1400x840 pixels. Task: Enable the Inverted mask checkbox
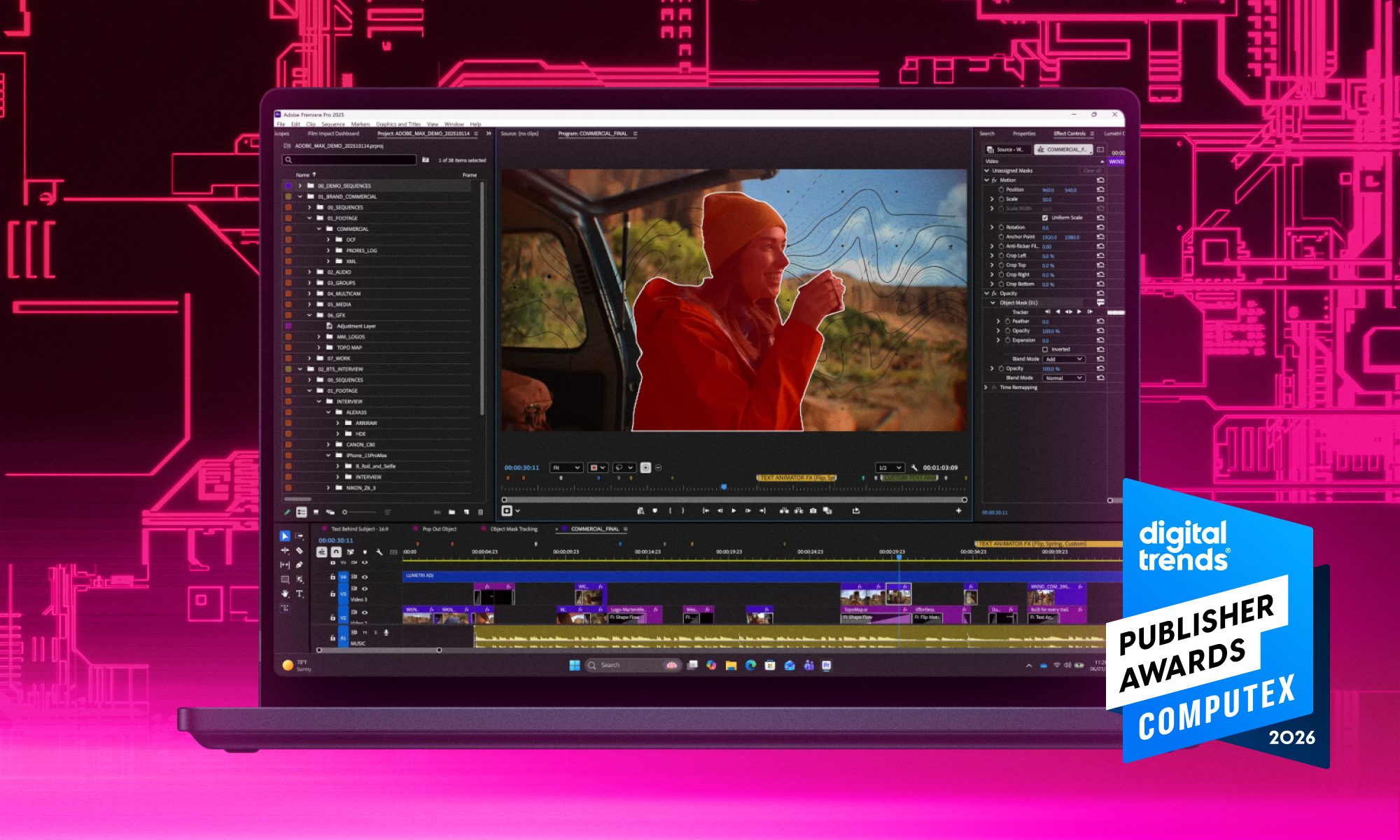tap(1045, 349)
